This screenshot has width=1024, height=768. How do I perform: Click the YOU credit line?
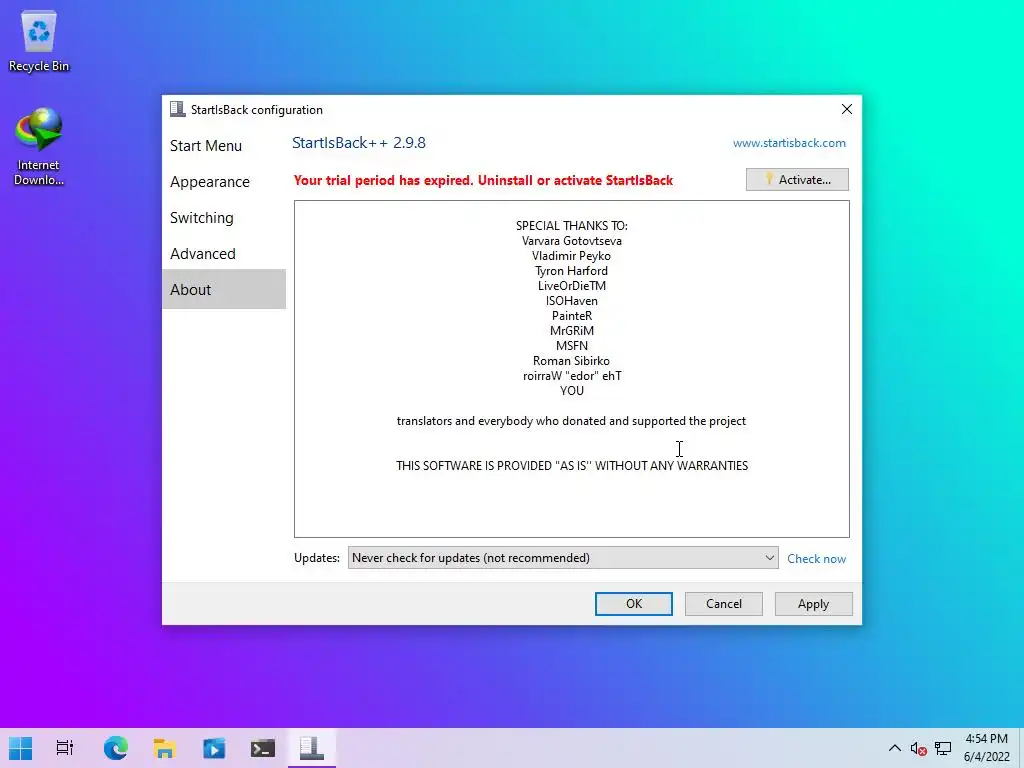tap(571, 391)
